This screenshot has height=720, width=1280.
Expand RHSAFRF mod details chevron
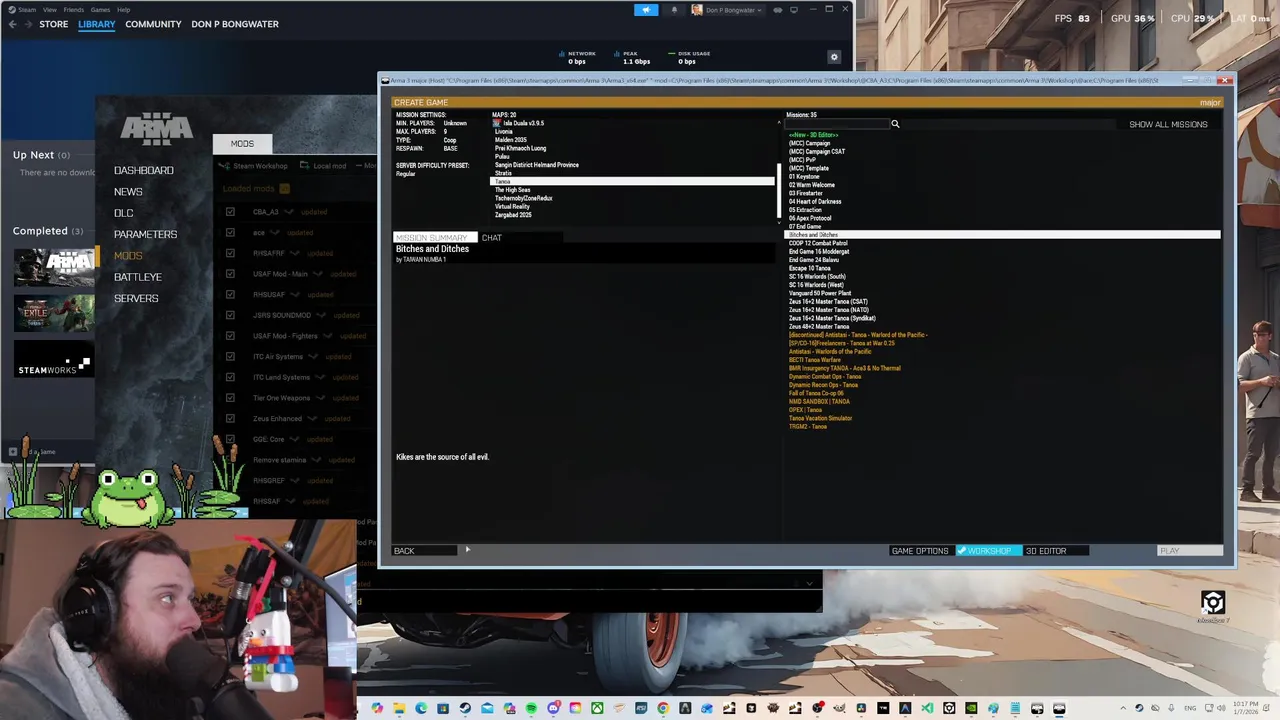tap(296, 253)
